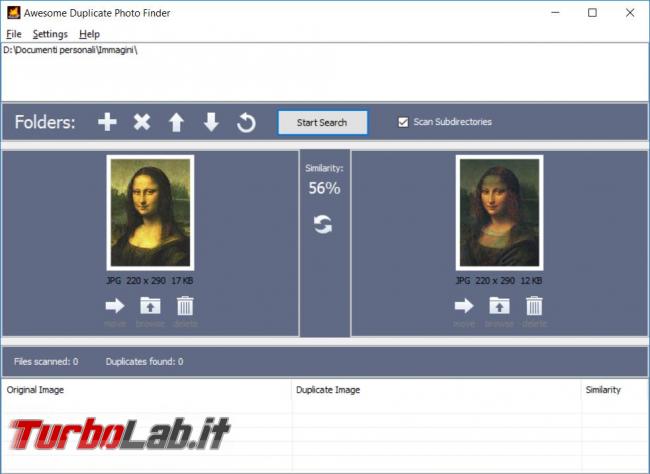Add a folder with the plus icon

click(107, 122)
